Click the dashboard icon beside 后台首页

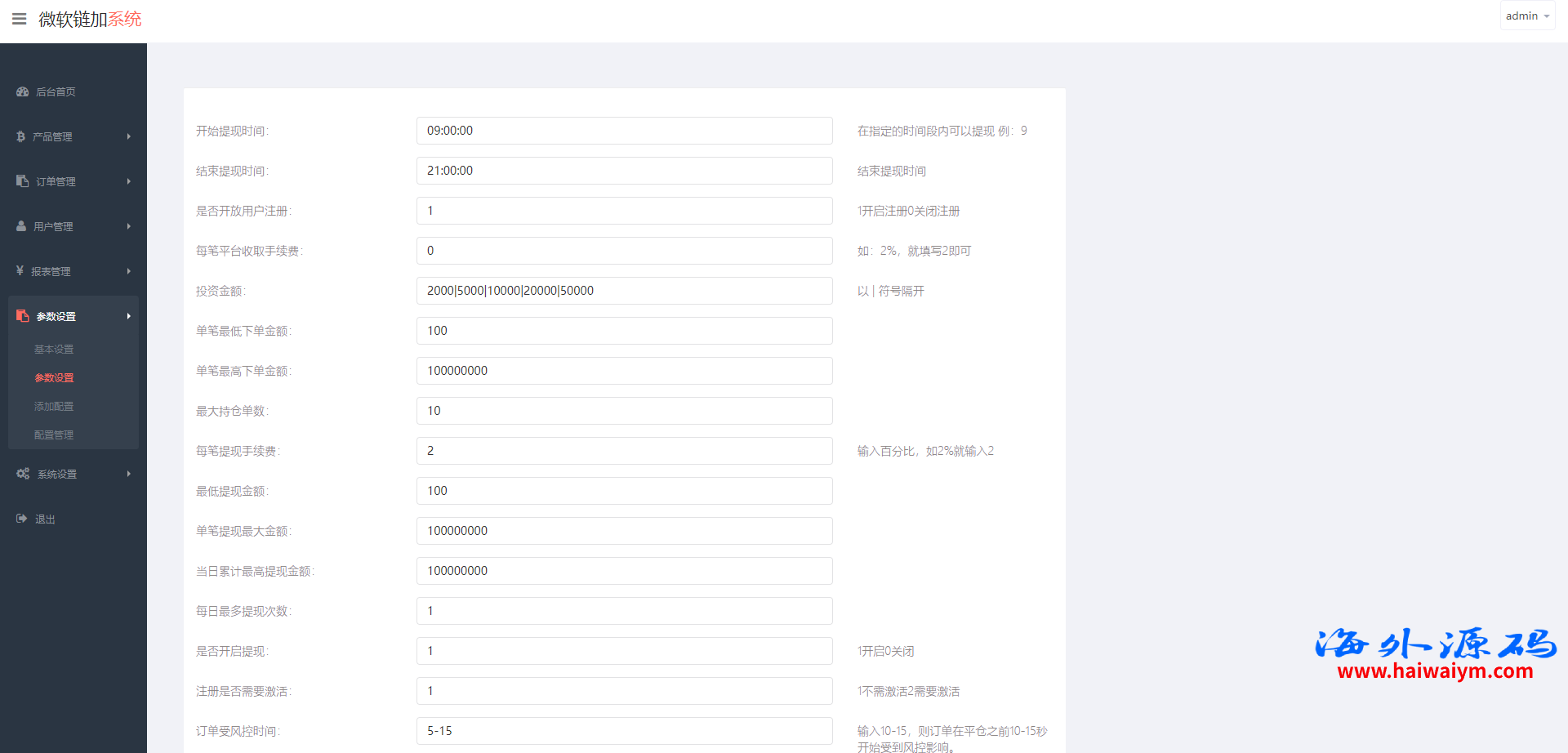click(x=23, y=91)
